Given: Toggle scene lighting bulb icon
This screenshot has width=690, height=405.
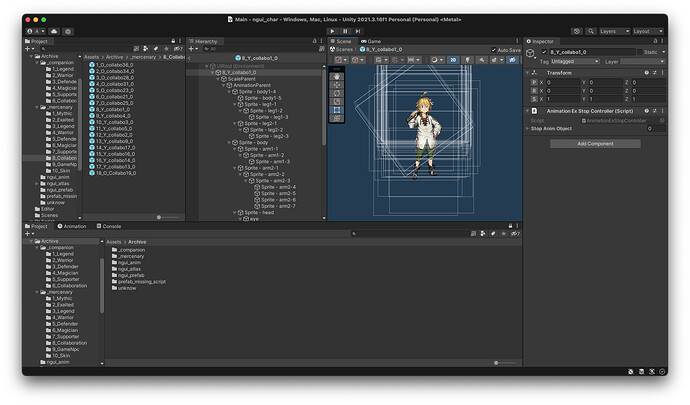Looking at the screenshot, I should [468, 60].
